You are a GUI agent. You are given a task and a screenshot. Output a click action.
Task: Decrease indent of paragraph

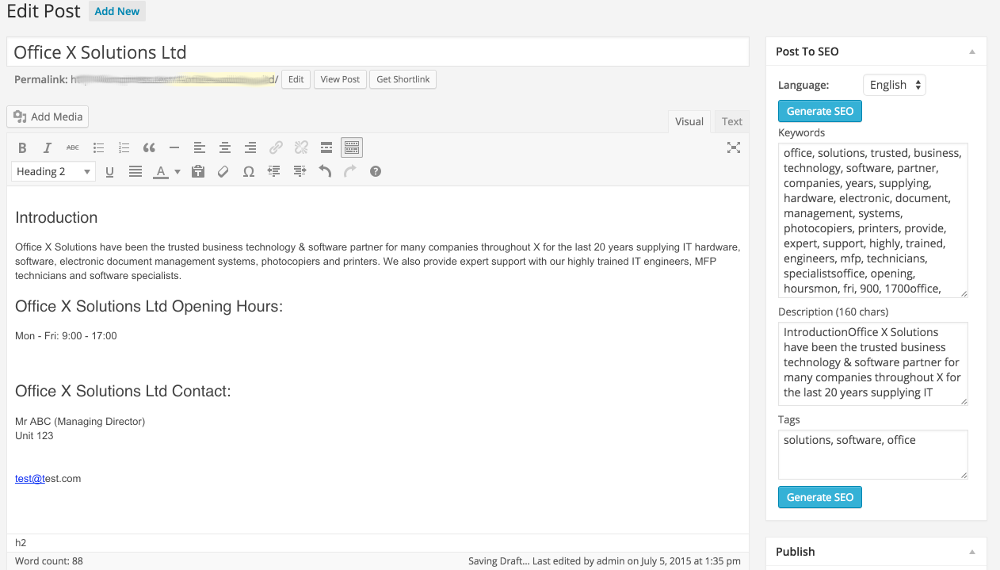coord(274,172)
